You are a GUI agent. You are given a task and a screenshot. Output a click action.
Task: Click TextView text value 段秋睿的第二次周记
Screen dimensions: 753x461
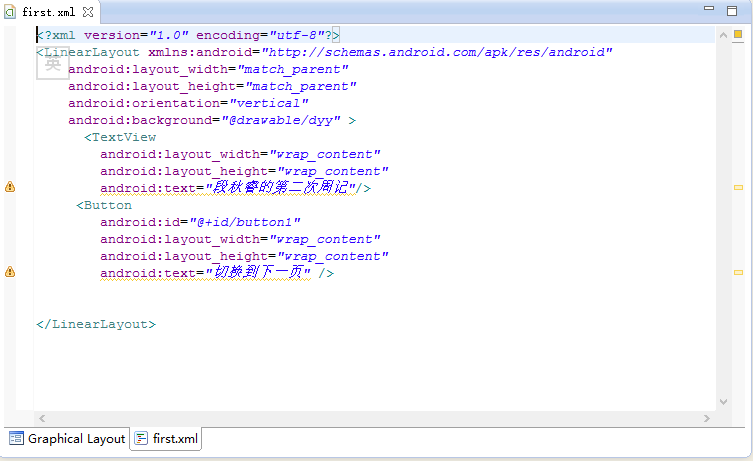(x=281, y=187)
